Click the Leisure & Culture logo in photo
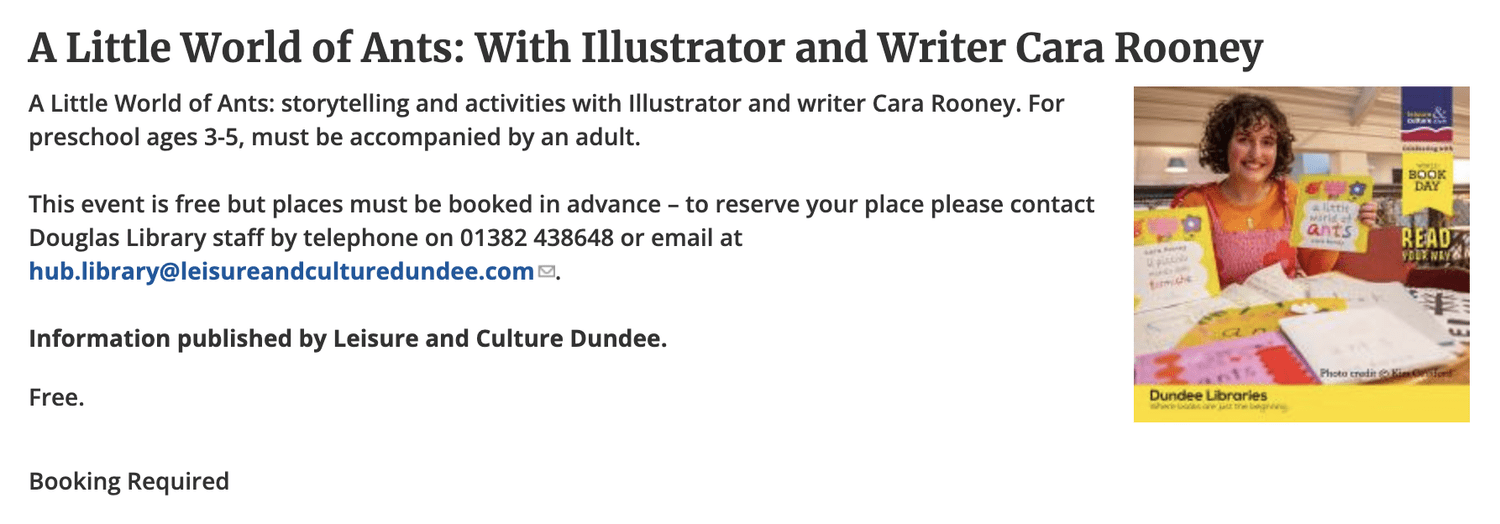 pyautogui.click(x=1427, y=112)
